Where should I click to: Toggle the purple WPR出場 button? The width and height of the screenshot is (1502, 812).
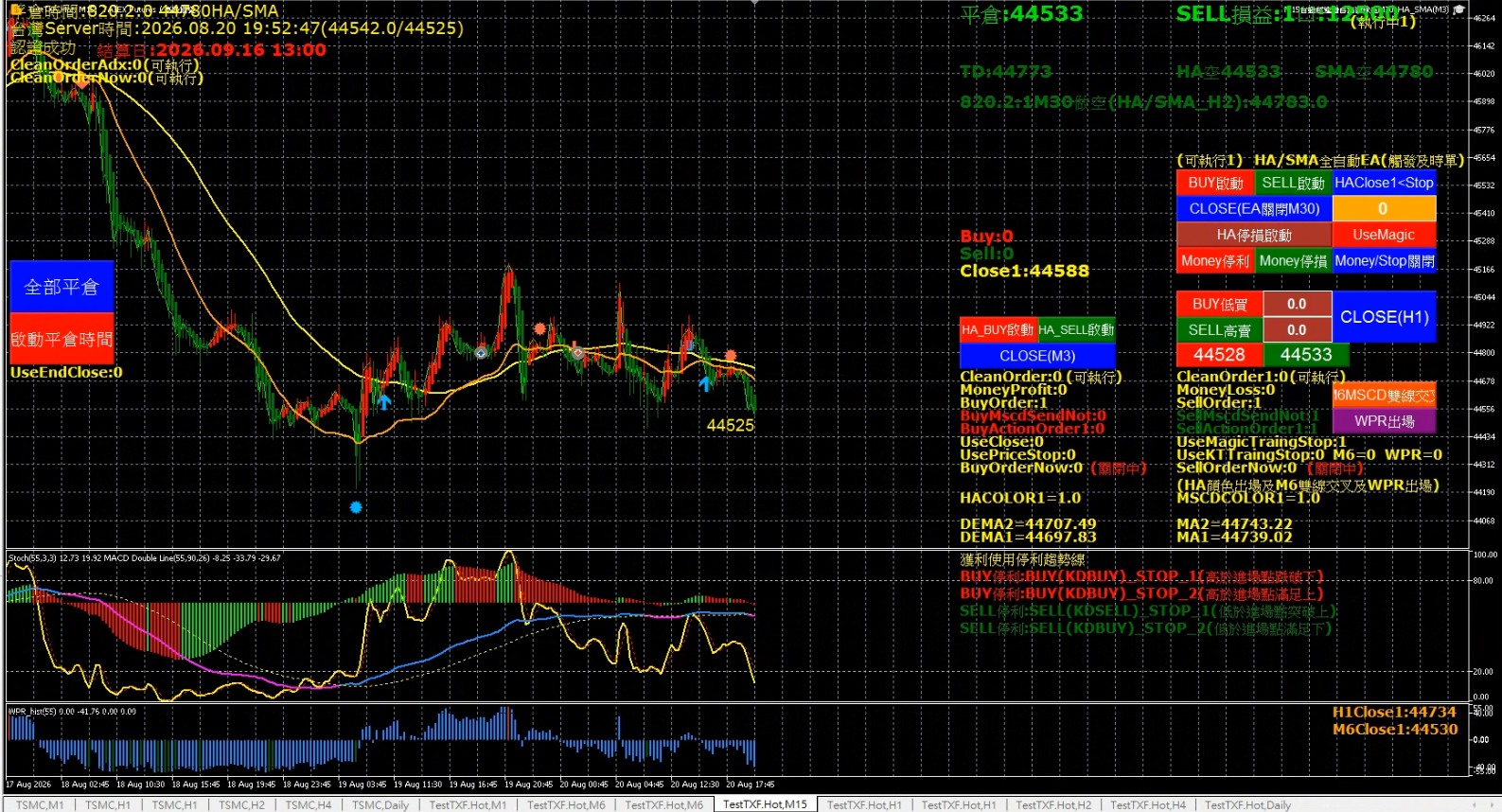pos(1384,421)
